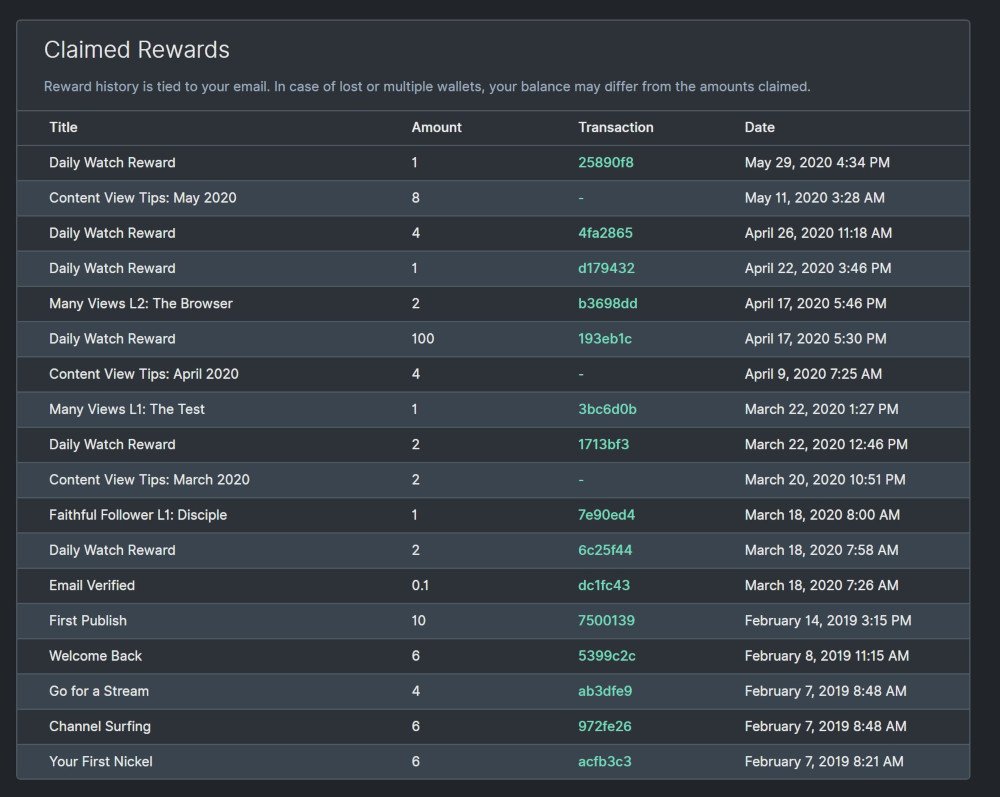Viewport: 1000px width, 797px height.
Task: Open transaction link 5399c2c
Action: (x=607, y=656)
